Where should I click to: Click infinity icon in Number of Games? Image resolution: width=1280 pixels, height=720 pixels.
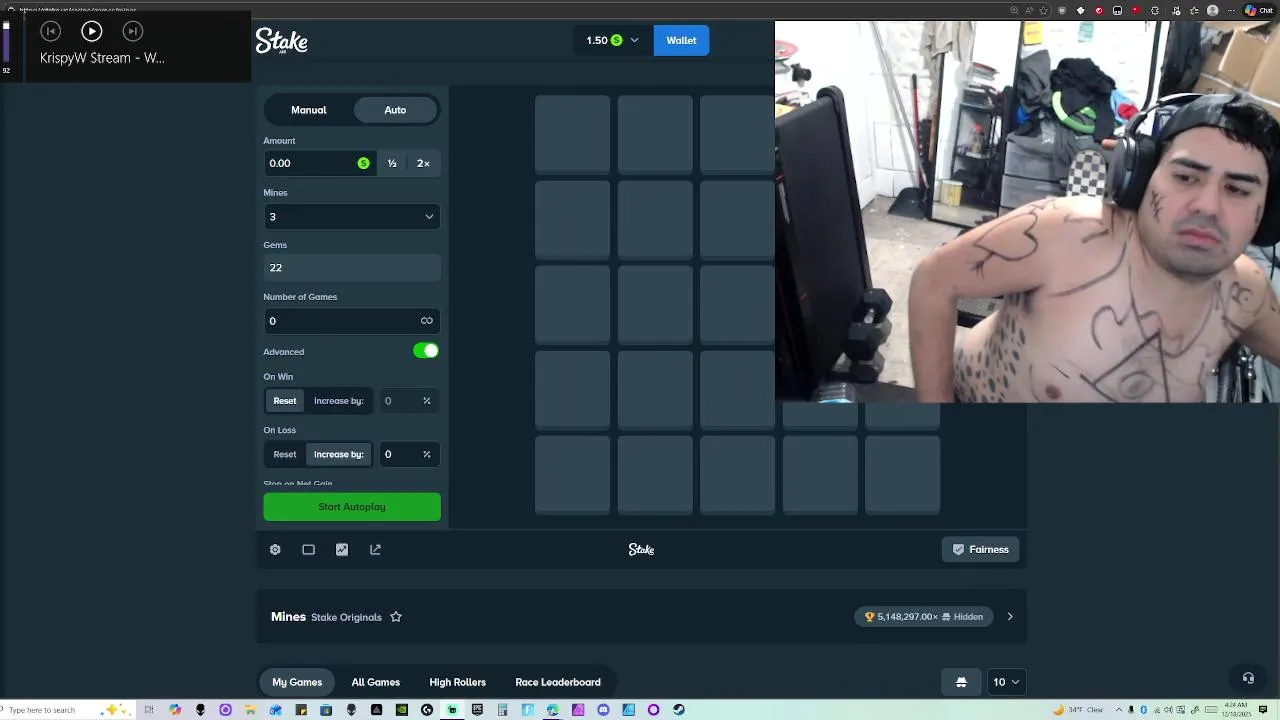click(x=427, y=321)
